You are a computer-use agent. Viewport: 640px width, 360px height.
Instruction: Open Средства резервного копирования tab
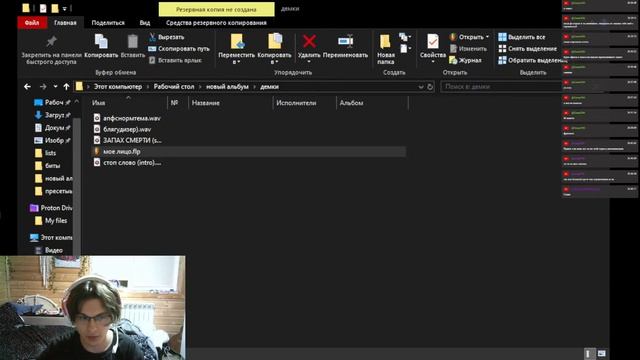pyautogui.click(x=216, y=23)
